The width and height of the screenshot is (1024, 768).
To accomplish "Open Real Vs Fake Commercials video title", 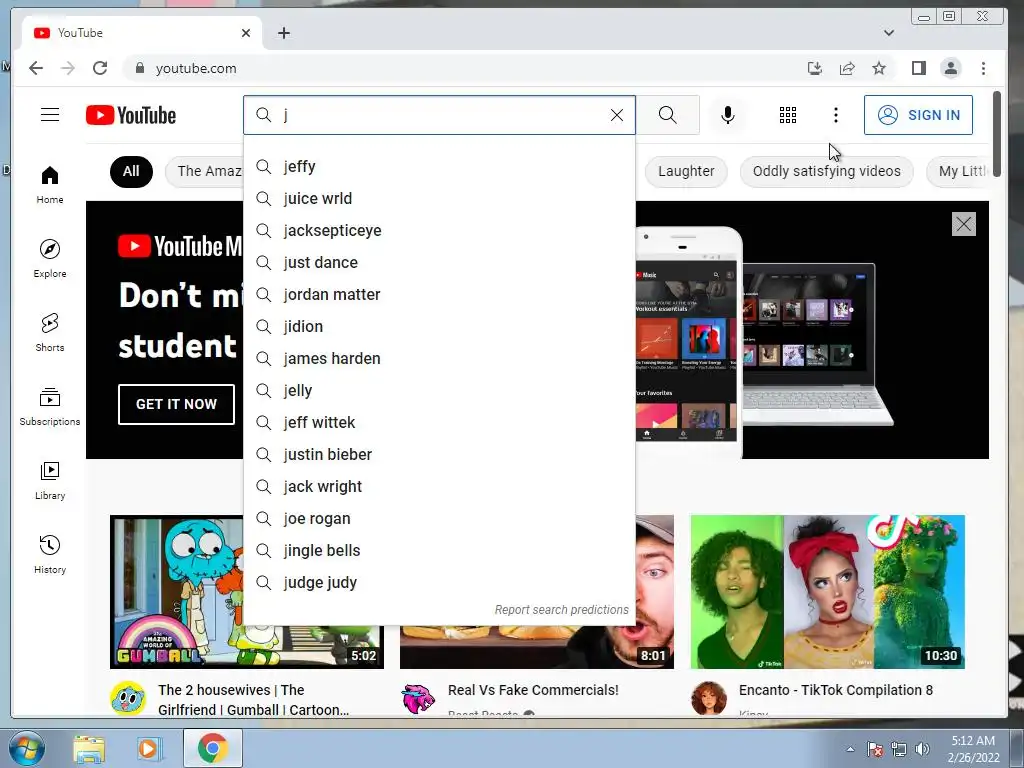I will pos(533,690).
